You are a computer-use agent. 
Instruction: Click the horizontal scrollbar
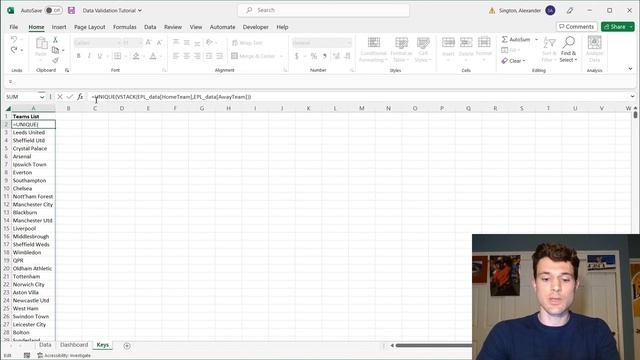tap(433, 346)
